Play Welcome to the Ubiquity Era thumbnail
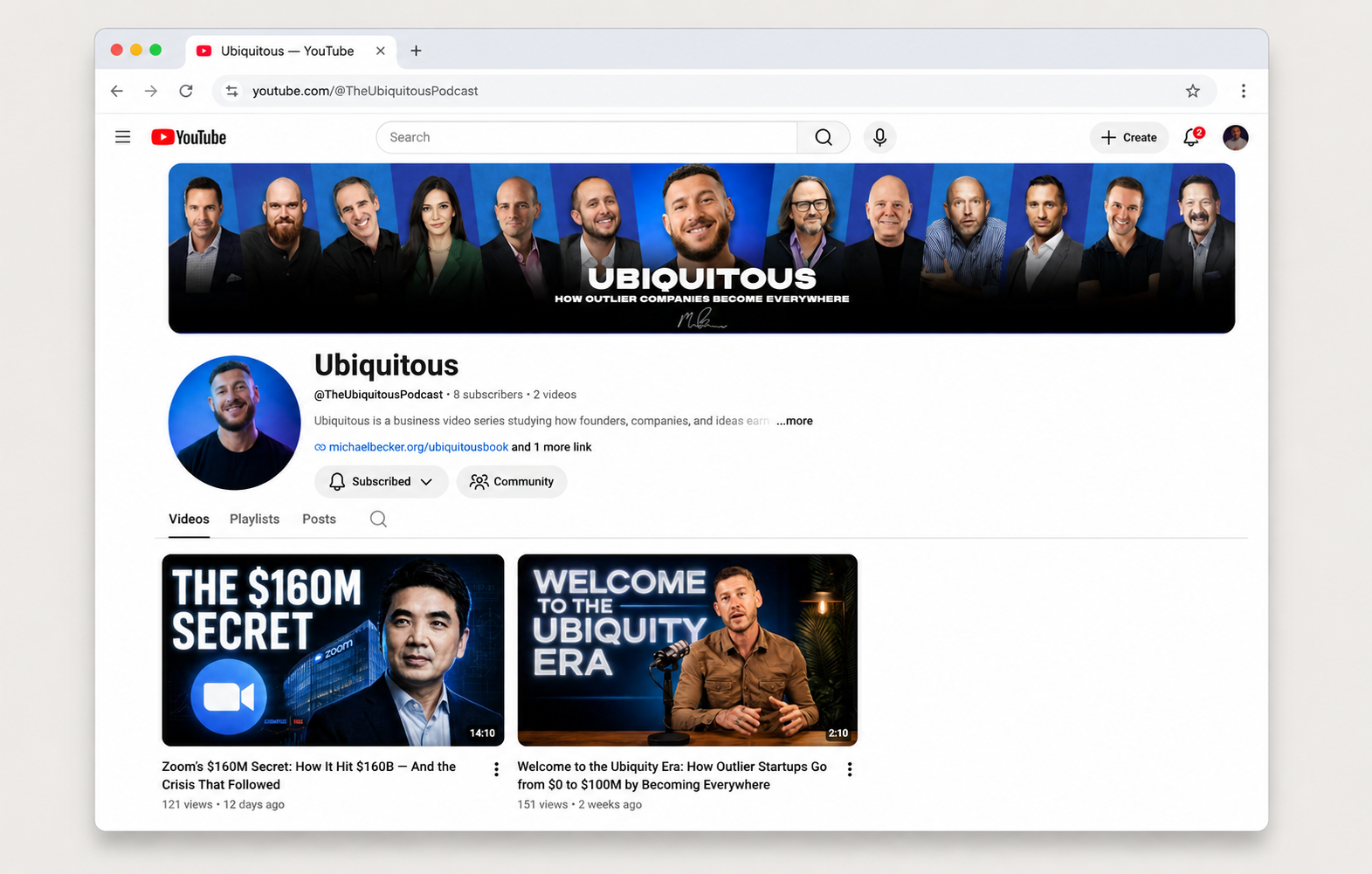This screenshot has width=1372, height=874. coord(687,650)
